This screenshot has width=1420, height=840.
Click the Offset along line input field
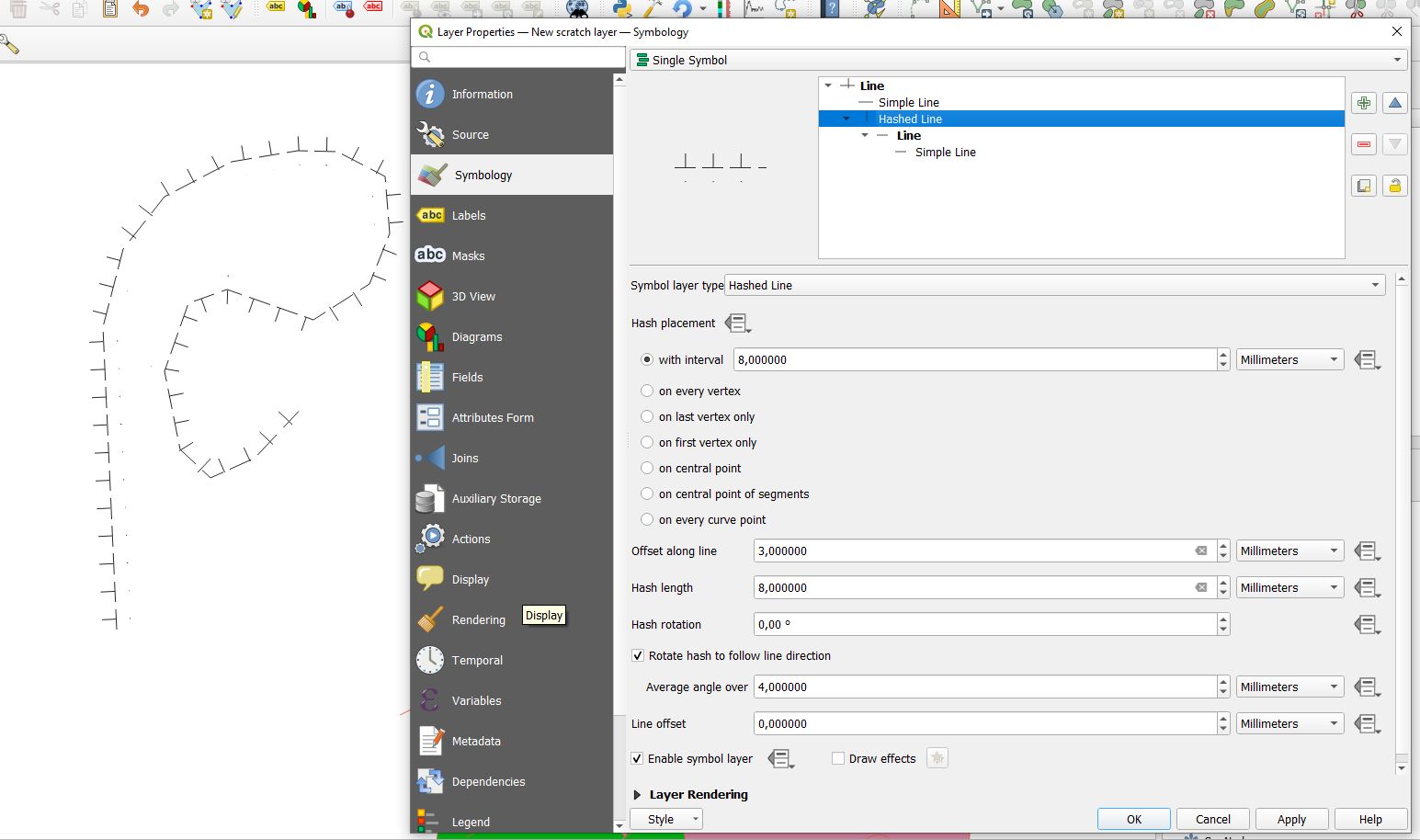(x=972, y=551)
